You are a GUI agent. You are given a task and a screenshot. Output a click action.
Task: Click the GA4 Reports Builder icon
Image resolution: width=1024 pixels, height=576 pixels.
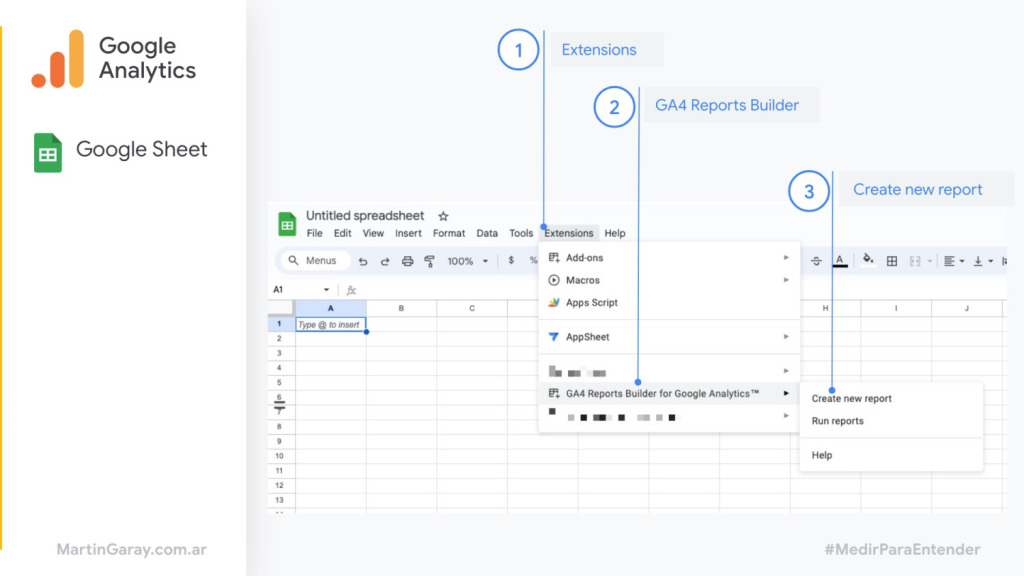tap(554, 393)
